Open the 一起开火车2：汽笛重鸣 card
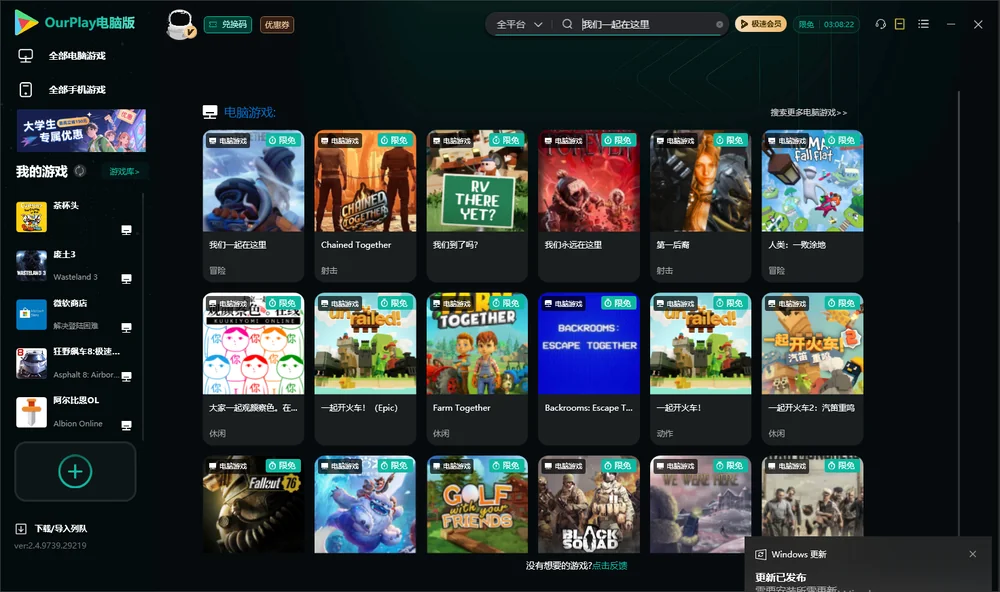1000x592 pixels. [812, 369]
